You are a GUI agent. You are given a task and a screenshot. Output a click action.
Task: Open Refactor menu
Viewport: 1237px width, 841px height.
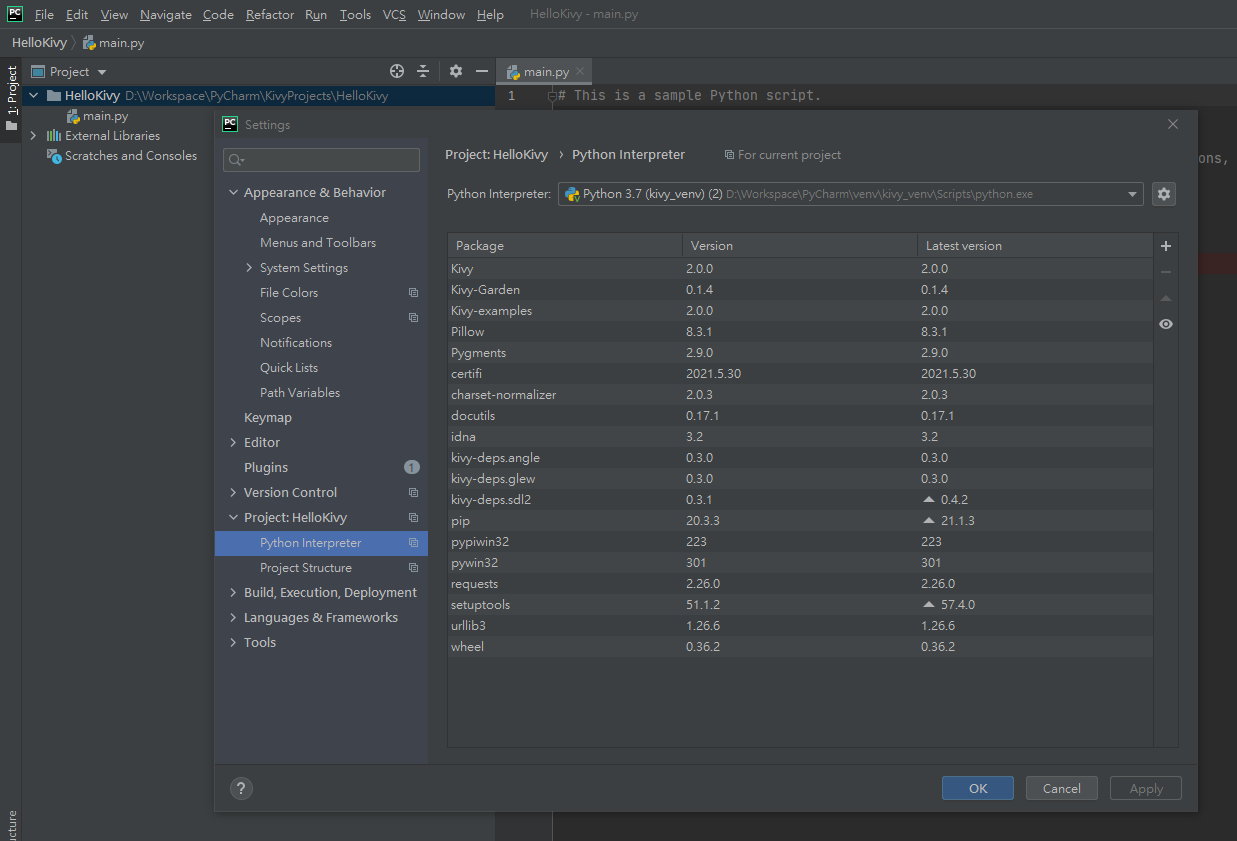pos(270,15)
